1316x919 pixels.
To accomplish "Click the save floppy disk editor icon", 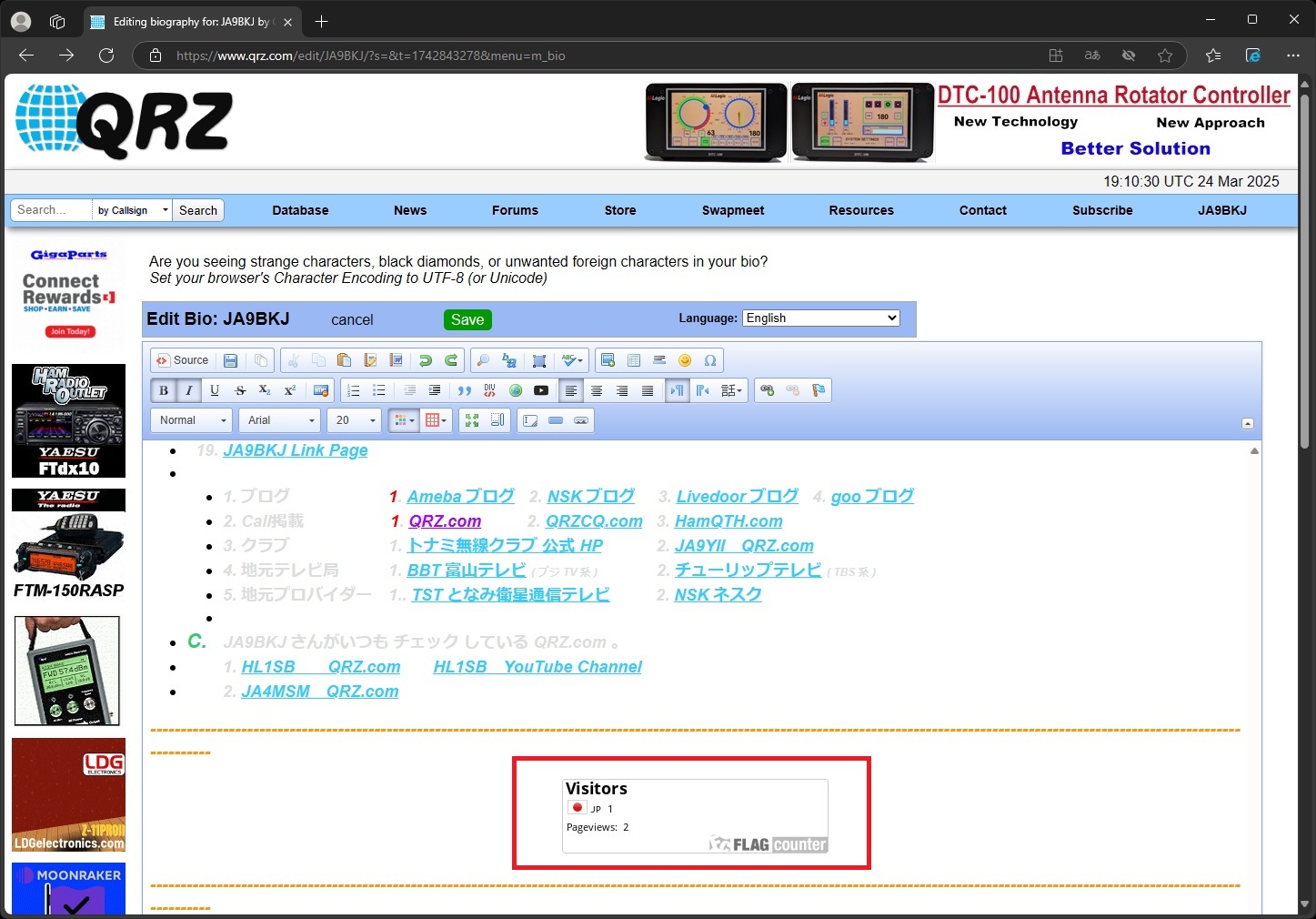I will click(x=231, y=360).
